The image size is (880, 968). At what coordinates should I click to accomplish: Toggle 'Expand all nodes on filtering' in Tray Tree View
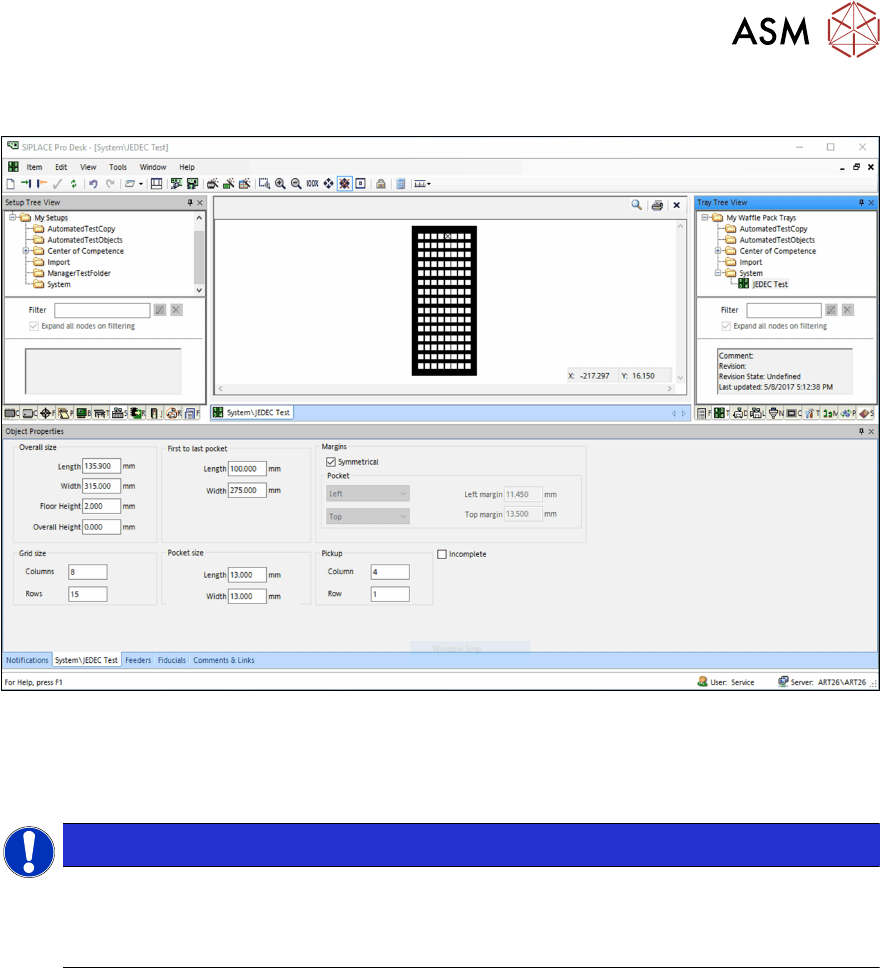(726, 326)
